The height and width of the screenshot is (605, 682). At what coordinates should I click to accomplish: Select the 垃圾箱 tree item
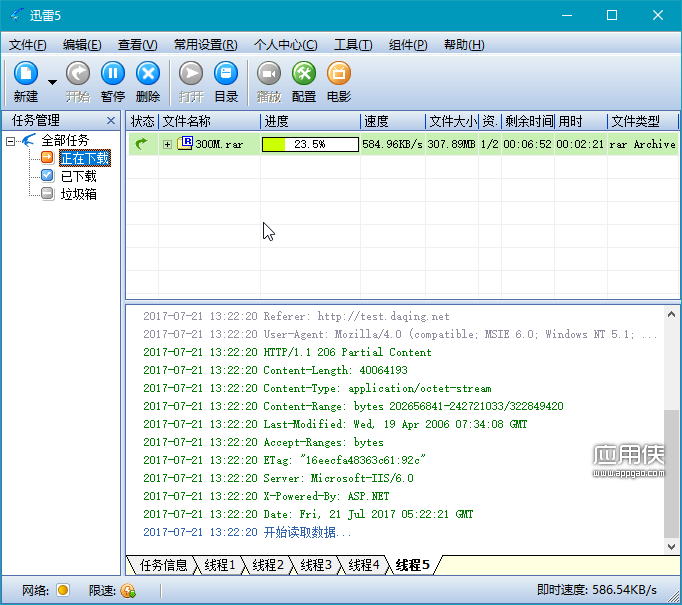click(78, 194)
